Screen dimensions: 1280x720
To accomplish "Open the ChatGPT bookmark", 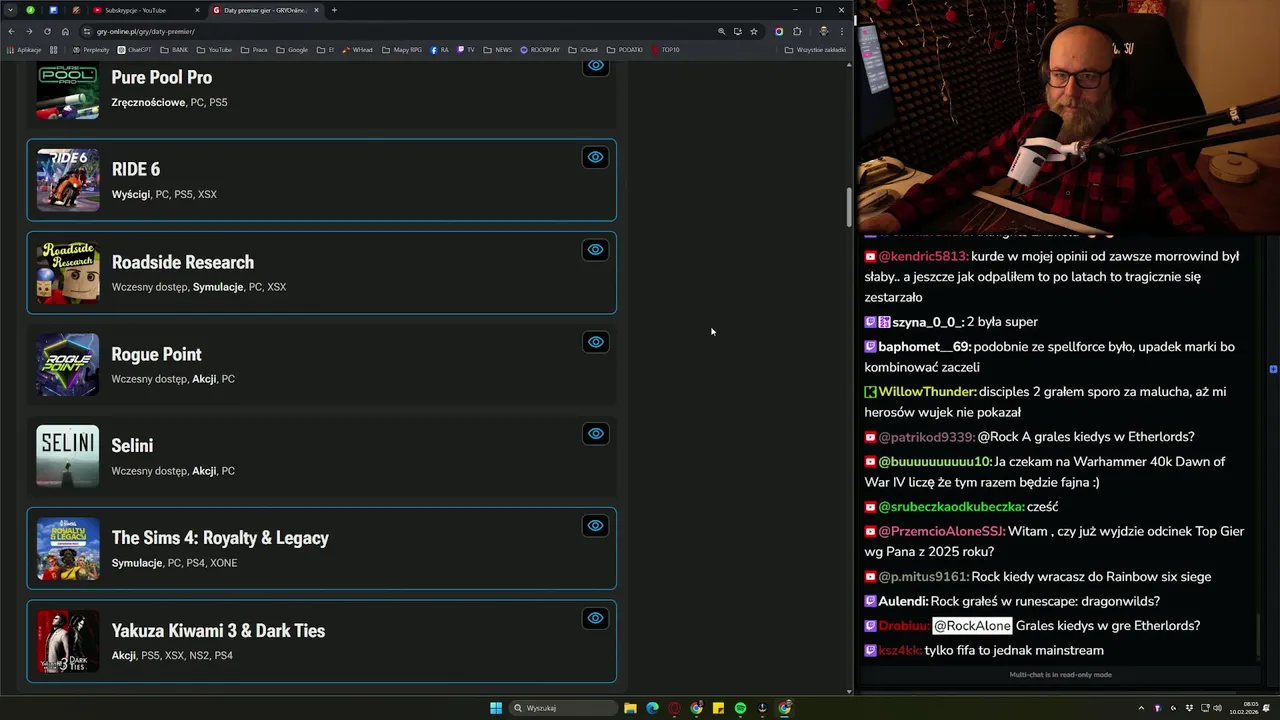I will point(134,50).
